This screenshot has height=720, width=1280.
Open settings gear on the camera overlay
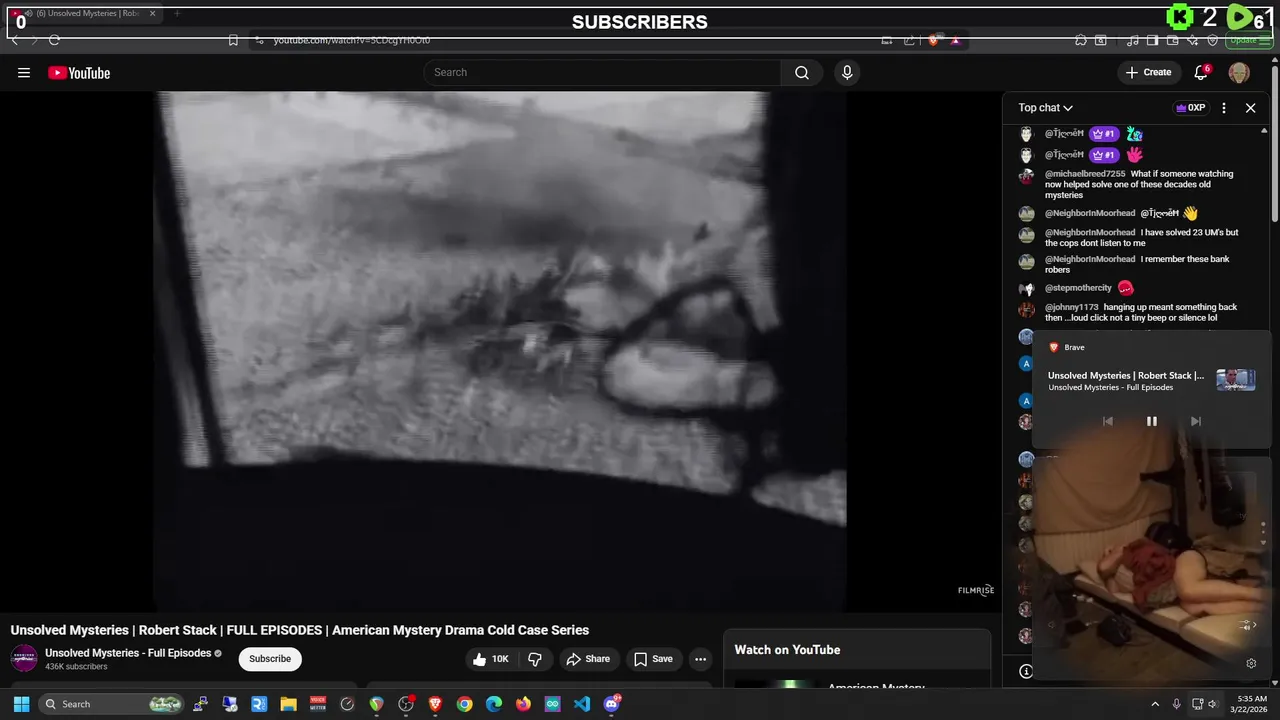click(1251, 663)
